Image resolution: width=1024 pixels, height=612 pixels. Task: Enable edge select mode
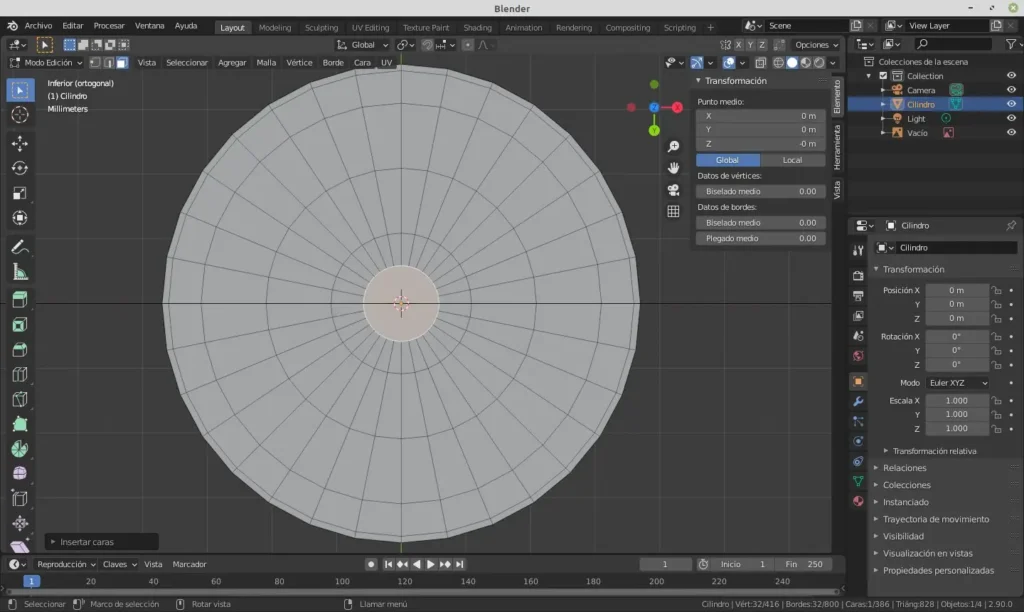coord(108,63)
